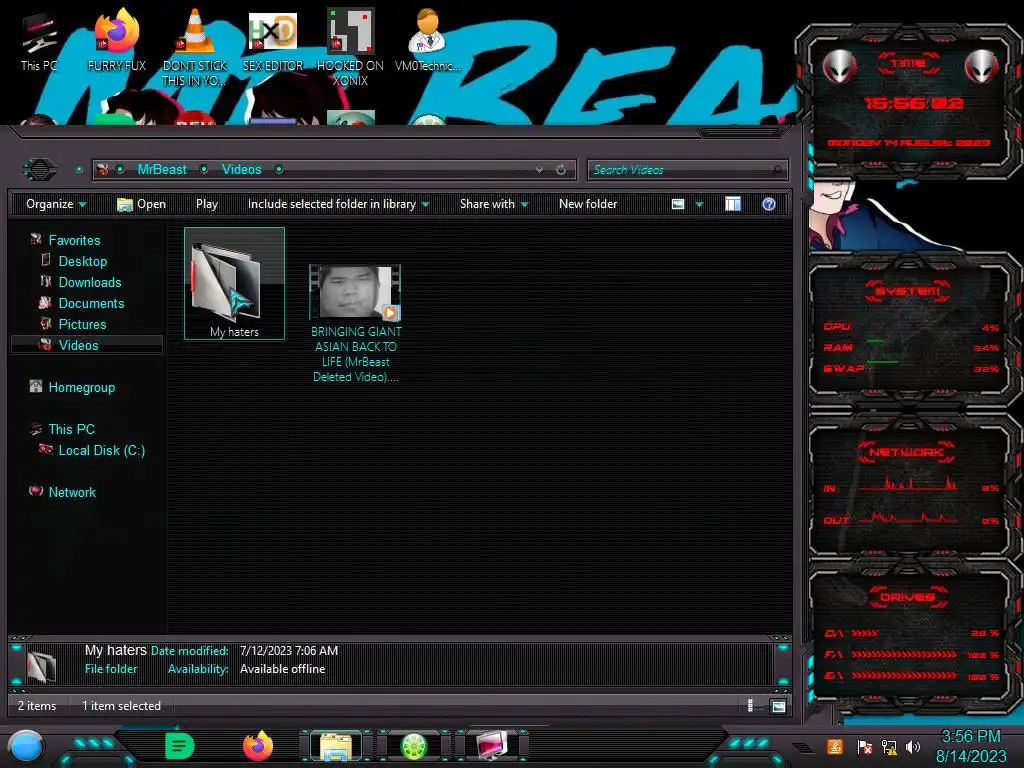Select BRINGING GIANT ASIAN BACK TO LIFE video
Screen dimensions: 1024x768
(x=355, y=324)
